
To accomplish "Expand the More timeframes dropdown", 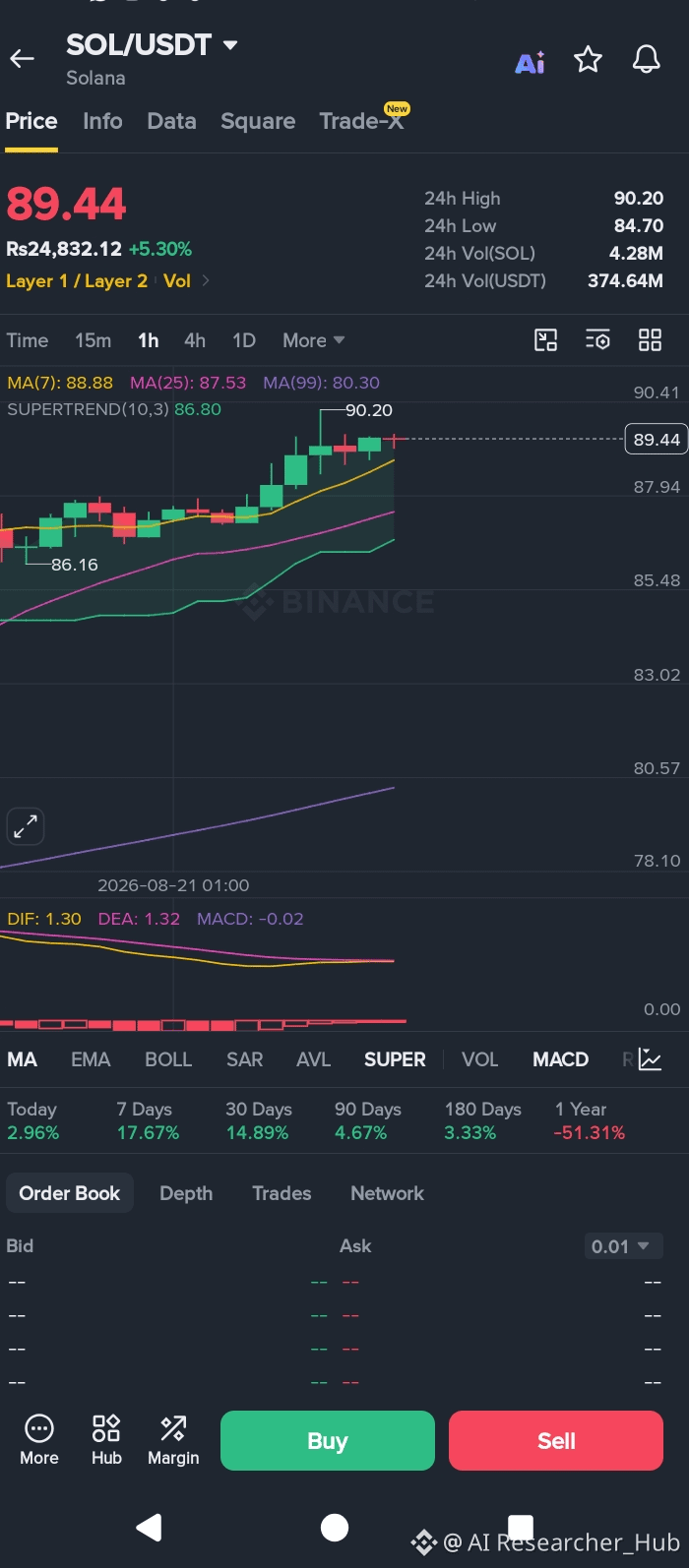I will pyautogui.click(x=313, y=340).
